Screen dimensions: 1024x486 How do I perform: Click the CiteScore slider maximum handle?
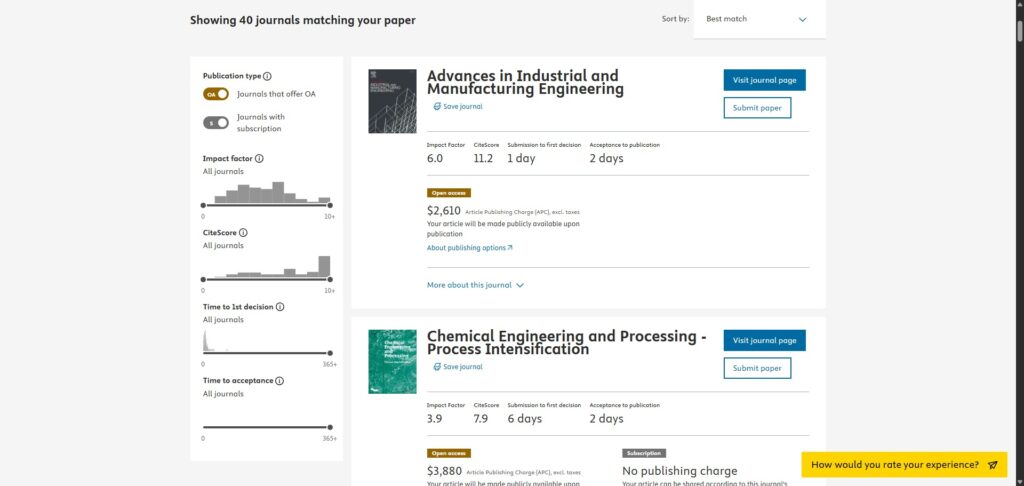coord(330,280)
